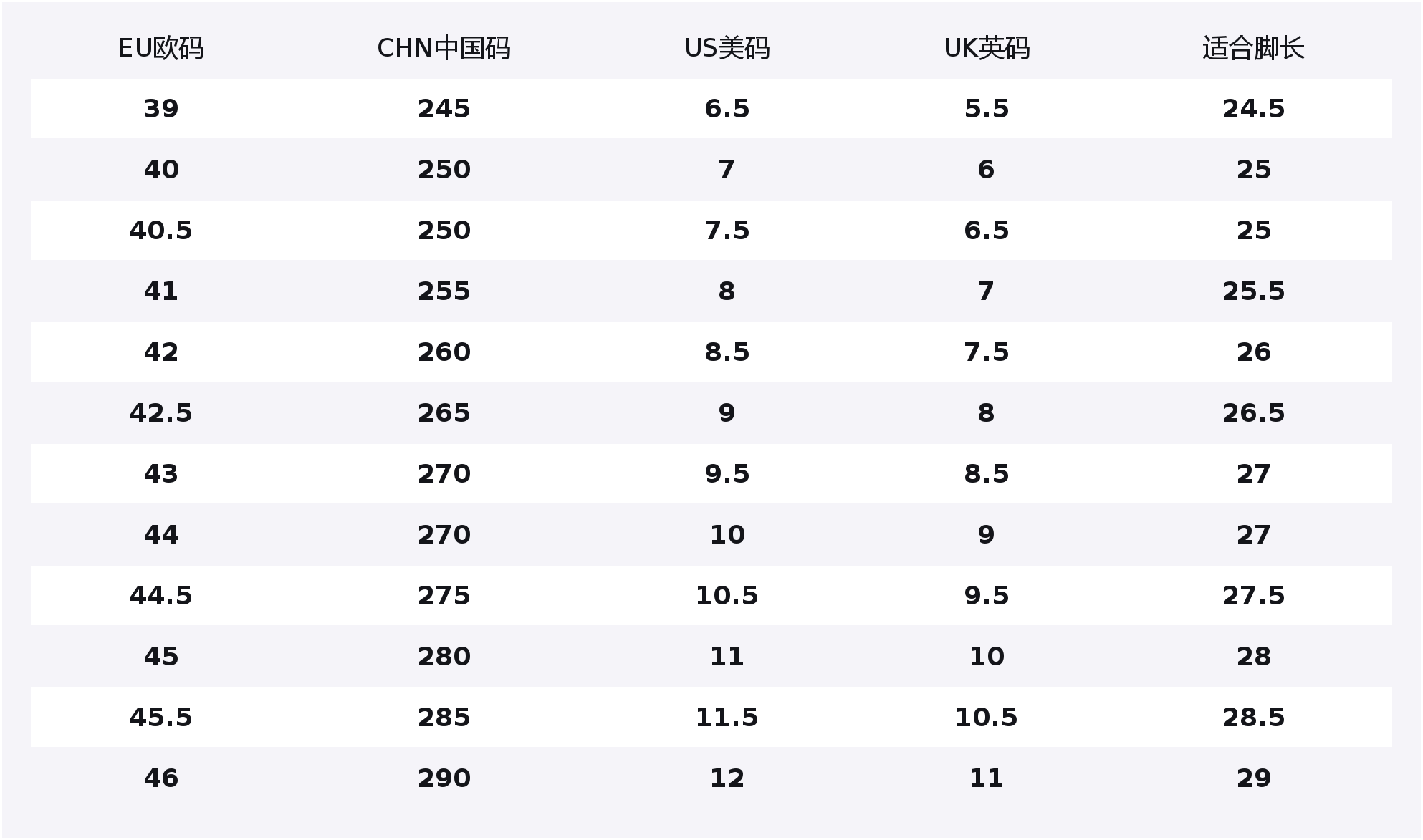Click the UK英码 column header
Screen dimensions: 1423x840
pyautogui.click(x=987, y=48)
